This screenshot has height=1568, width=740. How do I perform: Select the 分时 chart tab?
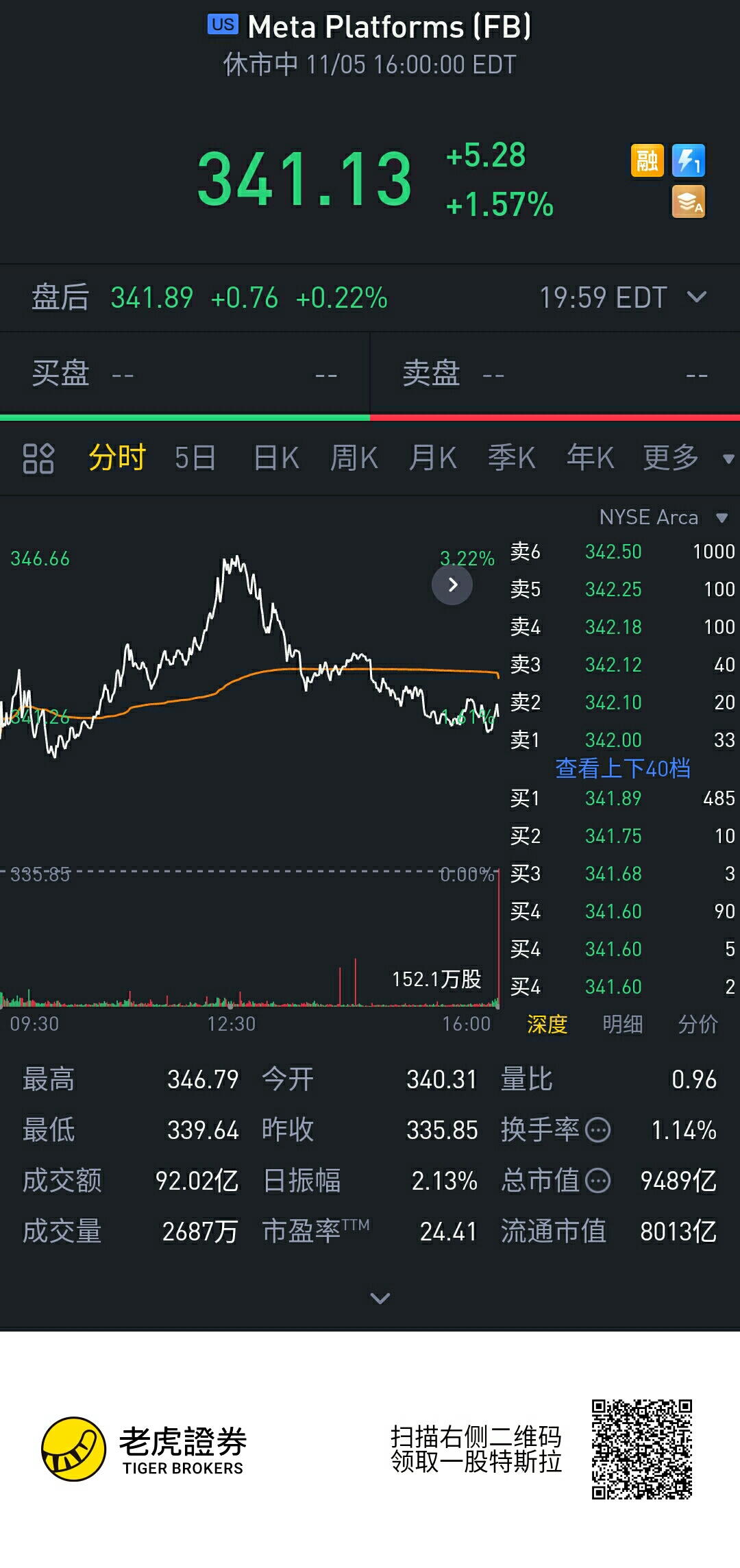[117, 458]
